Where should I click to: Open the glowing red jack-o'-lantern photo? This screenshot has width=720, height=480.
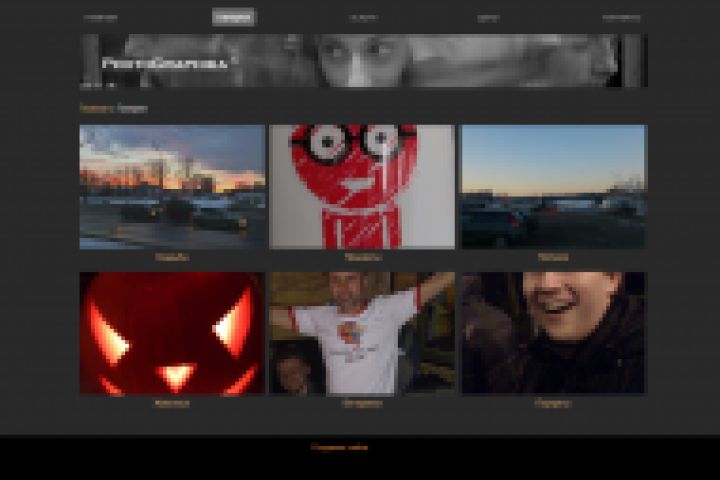[x=172, y=333]
